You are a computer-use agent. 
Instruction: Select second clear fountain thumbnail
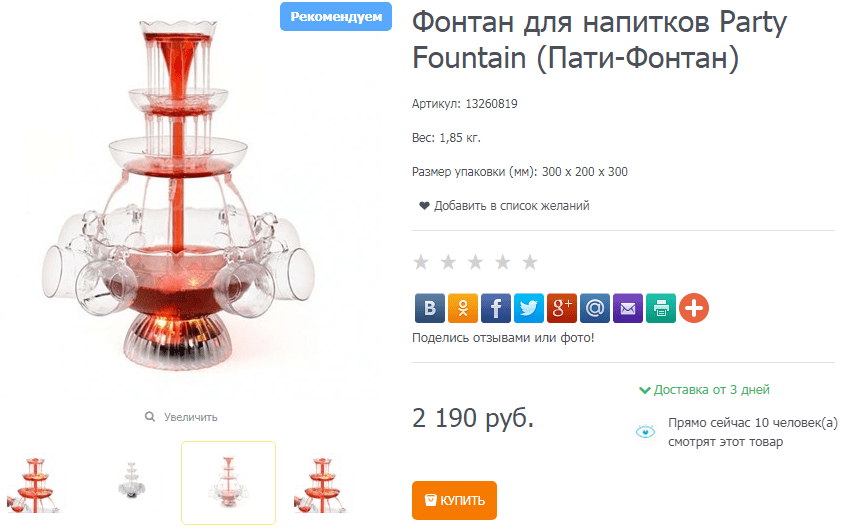[x=132, y=480]
